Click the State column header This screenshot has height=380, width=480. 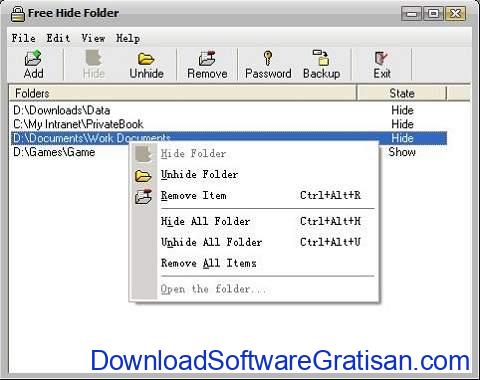tap(402, 93)
